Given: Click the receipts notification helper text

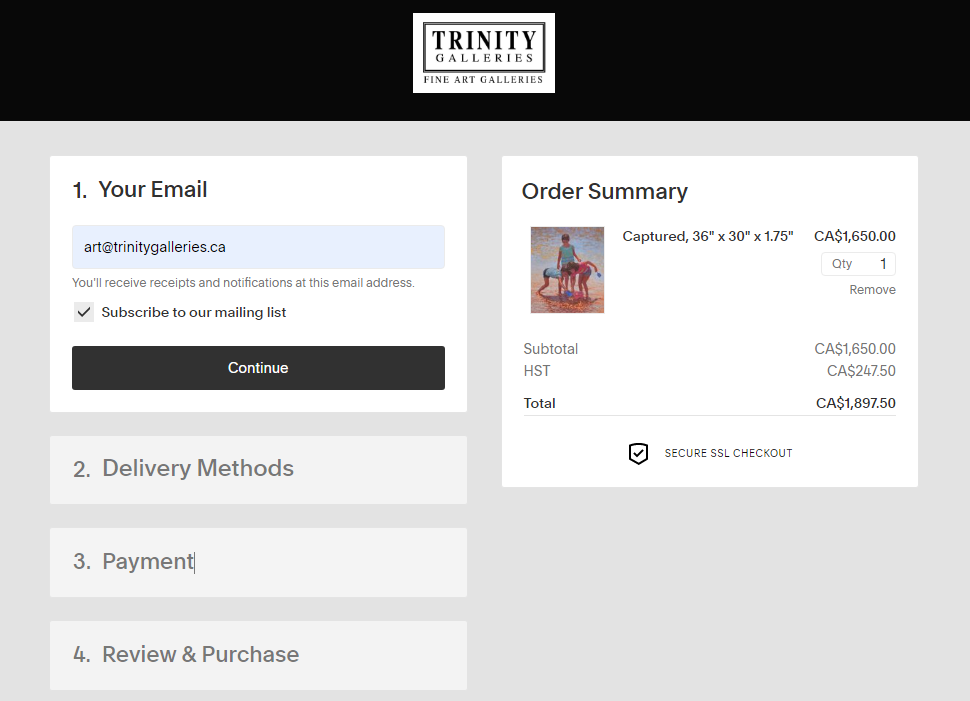Looking at the screenshot, I should 243,283.
